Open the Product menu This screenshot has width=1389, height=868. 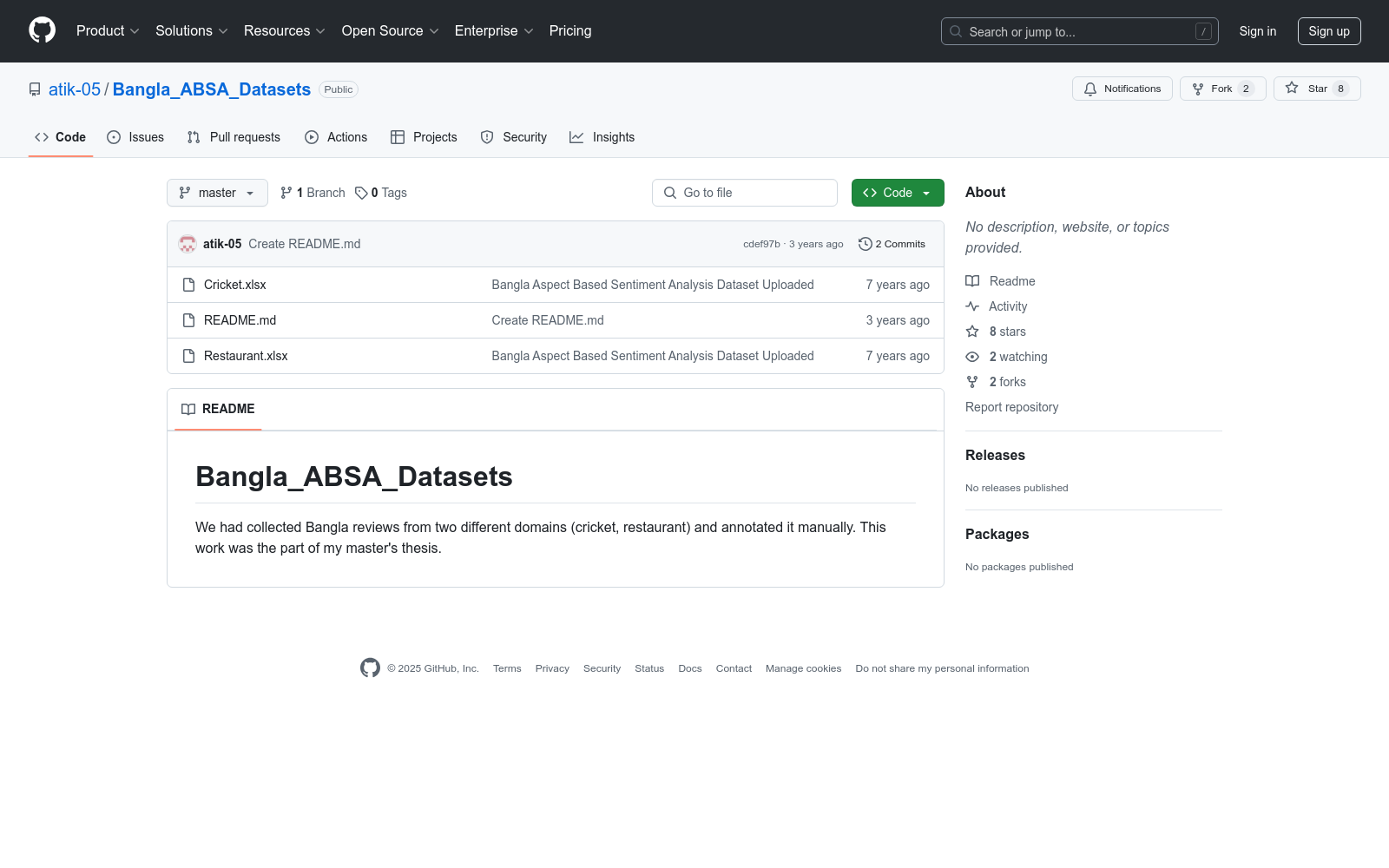click(108, 30)
